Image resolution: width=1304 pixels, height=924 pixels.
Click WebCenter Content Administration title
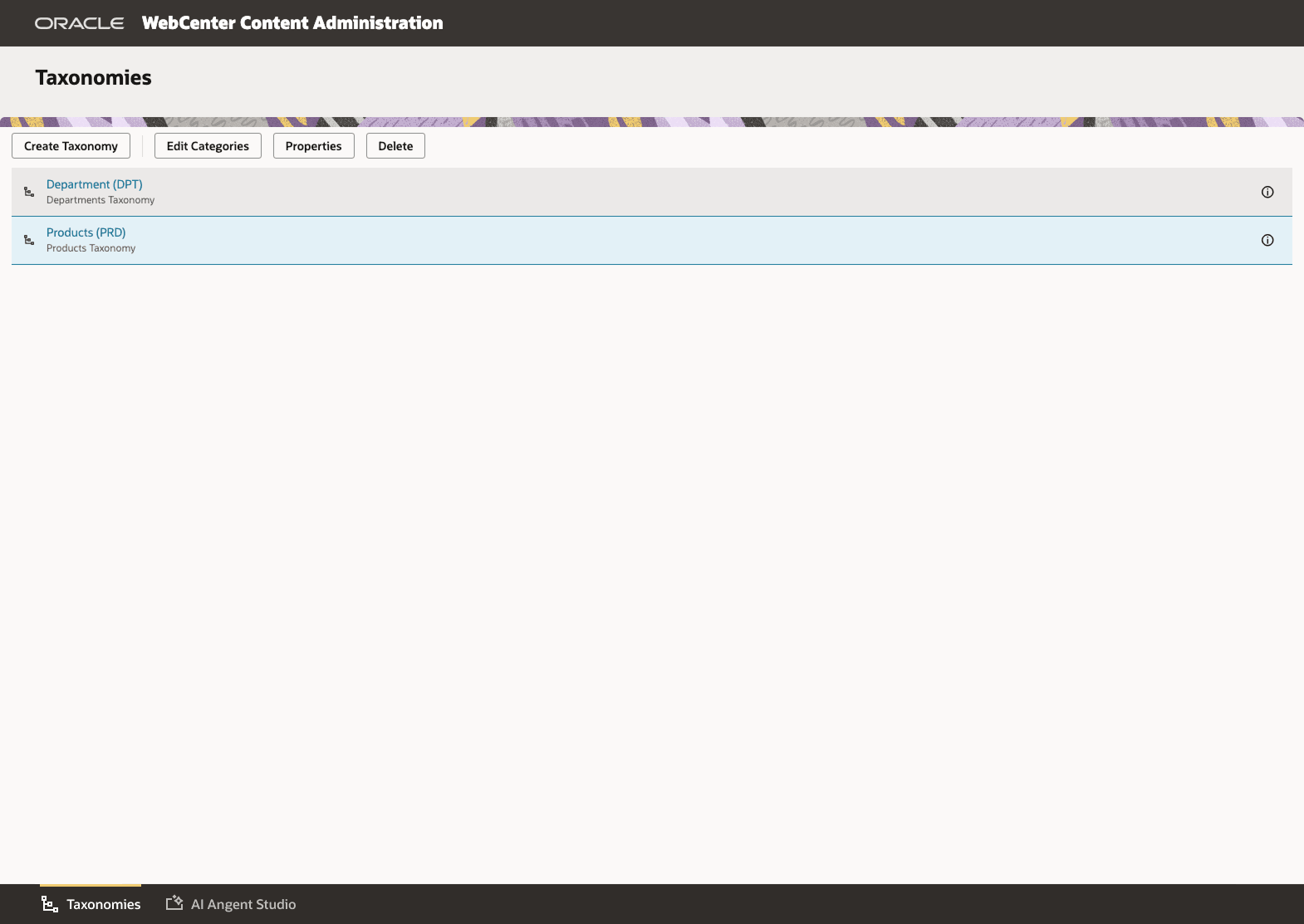click(x=292, y=23)
